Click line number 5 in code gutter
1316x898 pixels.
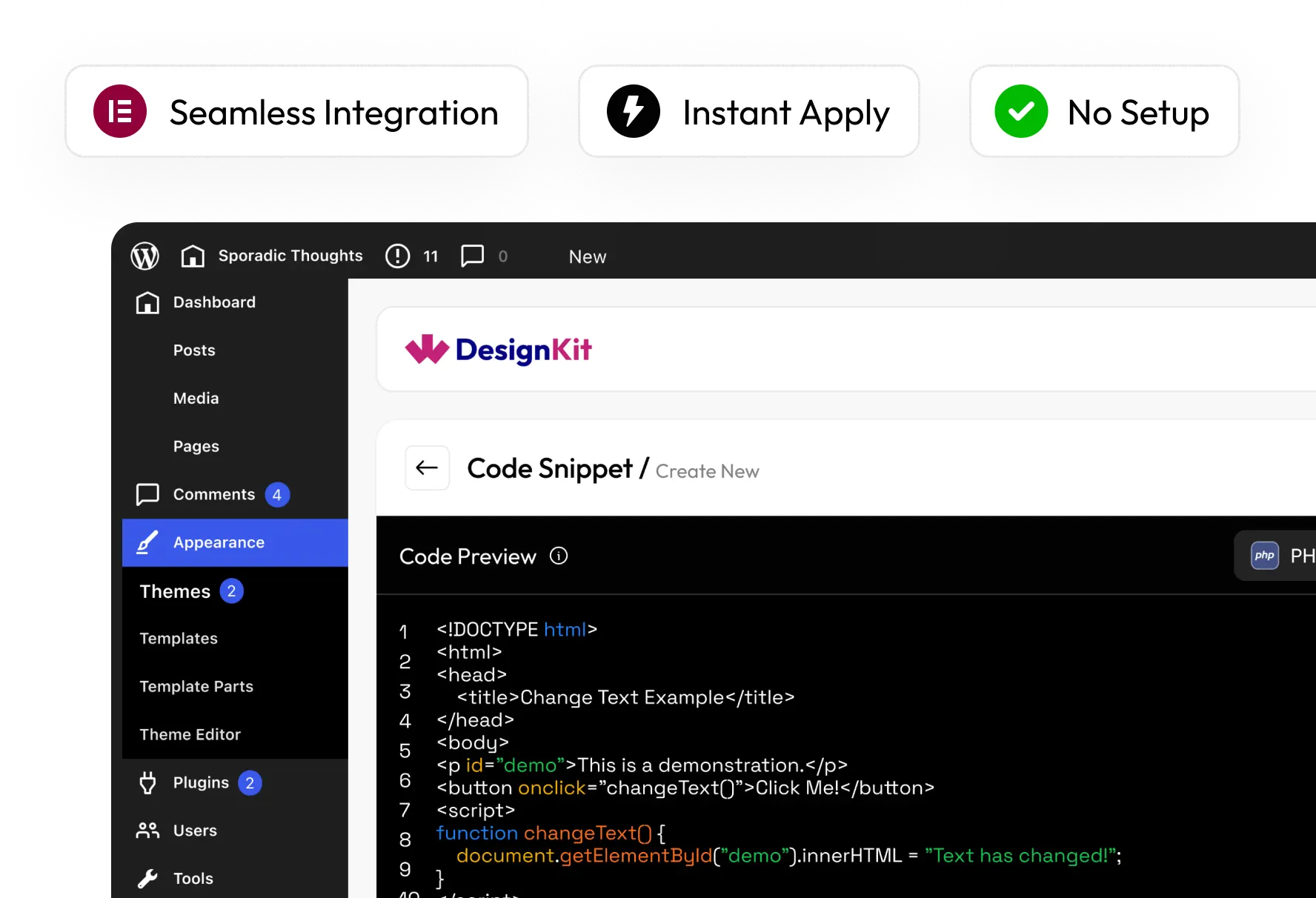coord(405,751)
